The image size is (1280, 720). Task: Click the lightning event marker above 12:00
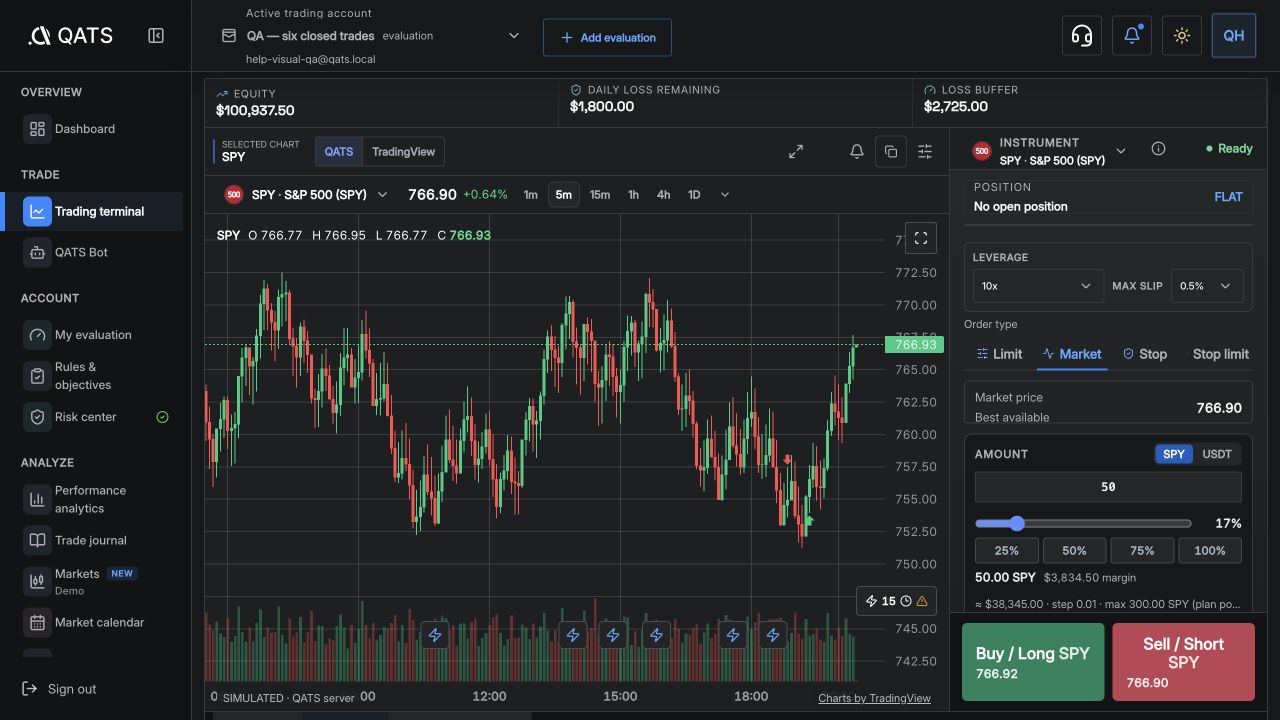click(x=435, y=635)
